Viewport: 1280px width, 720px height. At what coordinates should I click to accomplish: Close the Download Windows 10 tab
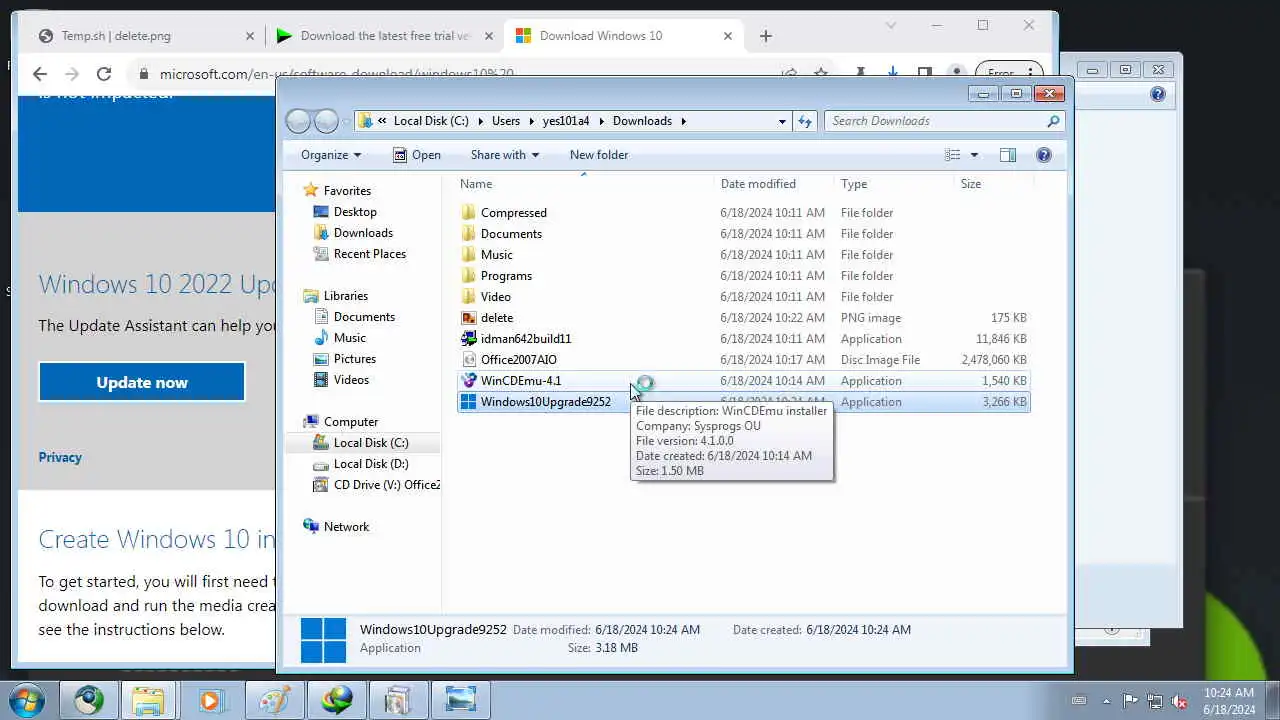[x=728, y=36]
